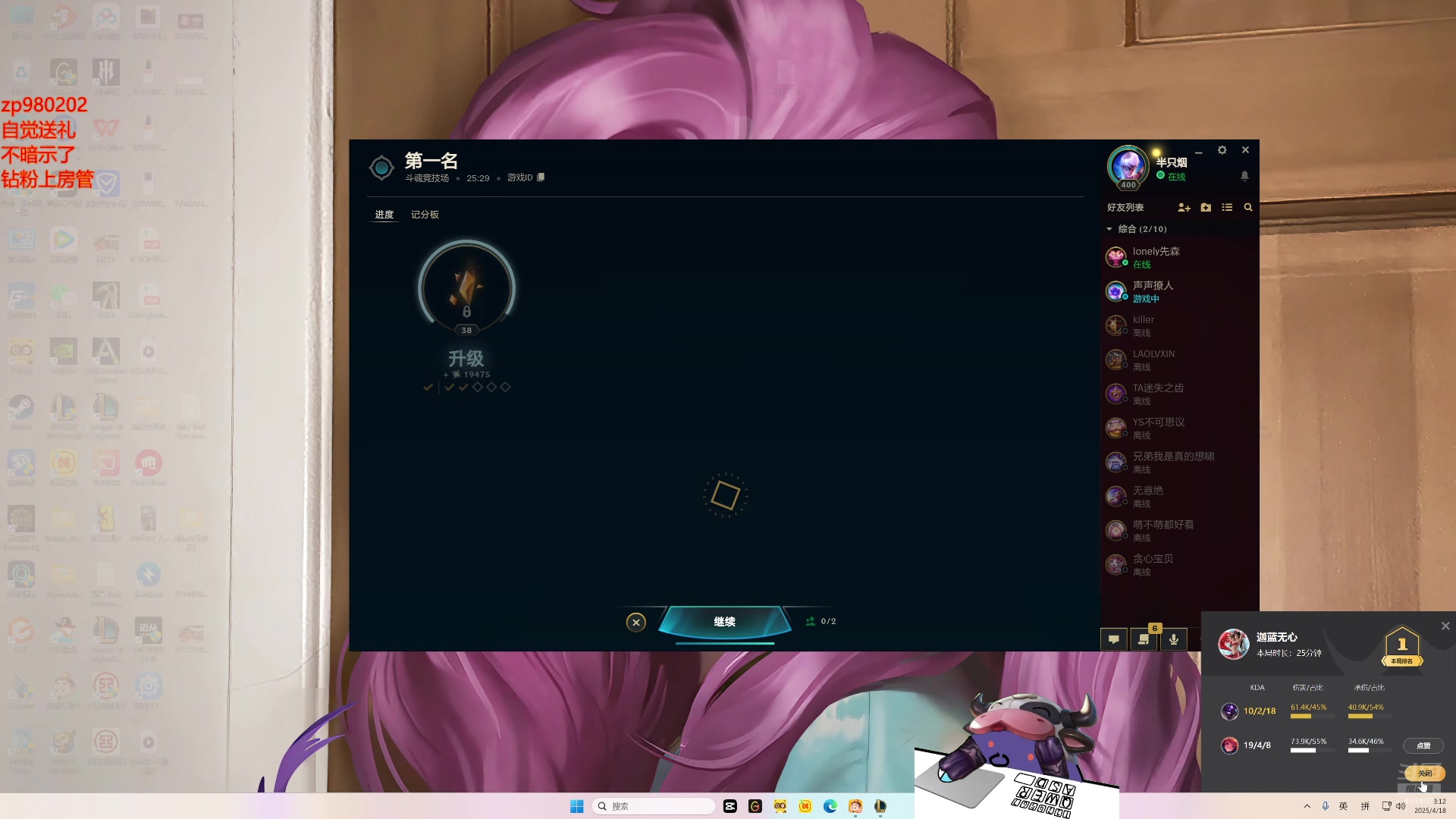Click the 点赞 button in the stats popup
Screen dimensions: 1456x819
coord(1423,745)
